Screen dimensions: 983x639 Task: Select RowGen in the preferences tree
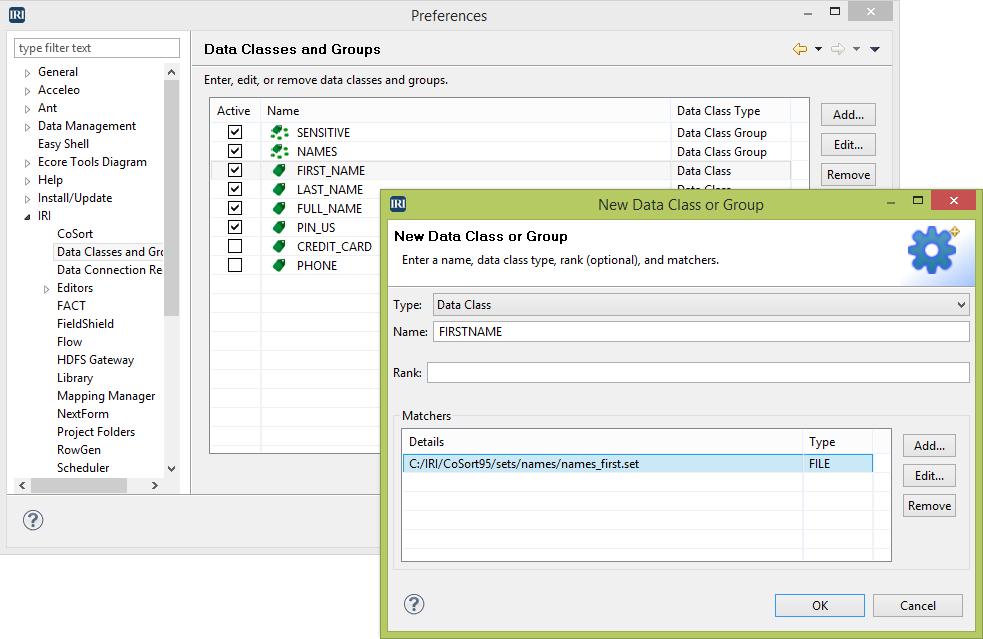coord(79,450)
